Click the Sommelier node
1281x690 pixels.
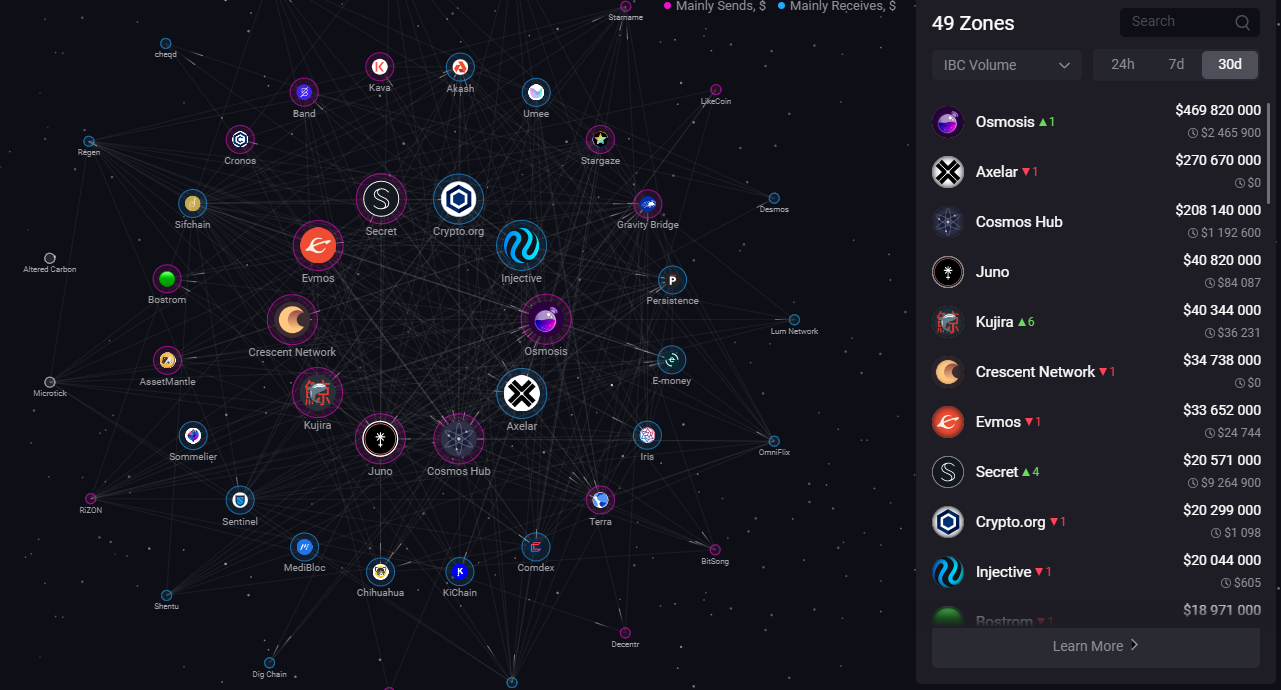click(x=193, y=436)
